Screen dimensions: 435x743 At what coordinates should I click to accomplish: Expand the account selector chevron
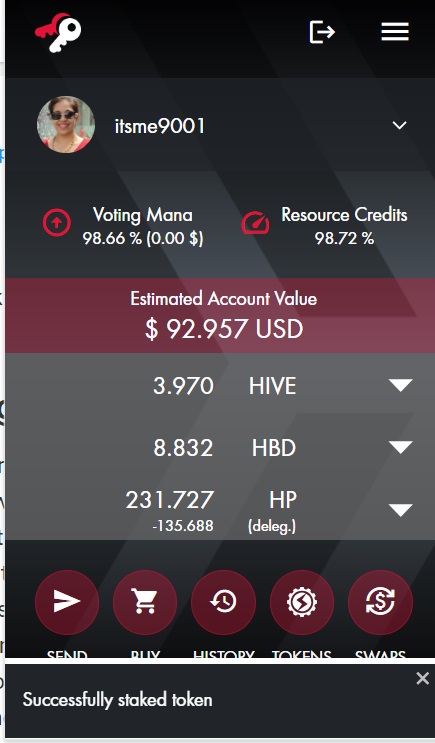(399, 125)
